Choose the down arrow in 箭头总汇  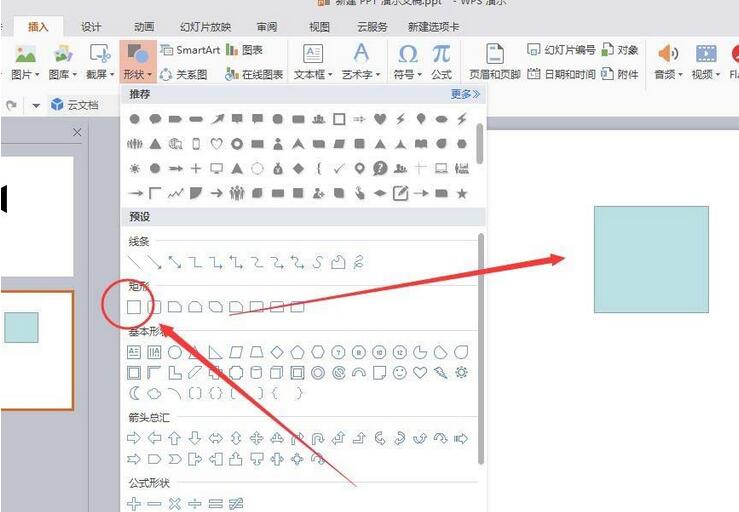(x=195, y=438)
